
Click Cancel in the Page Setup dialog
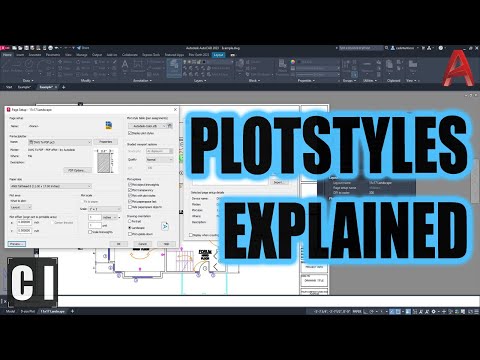click(142, 244)
